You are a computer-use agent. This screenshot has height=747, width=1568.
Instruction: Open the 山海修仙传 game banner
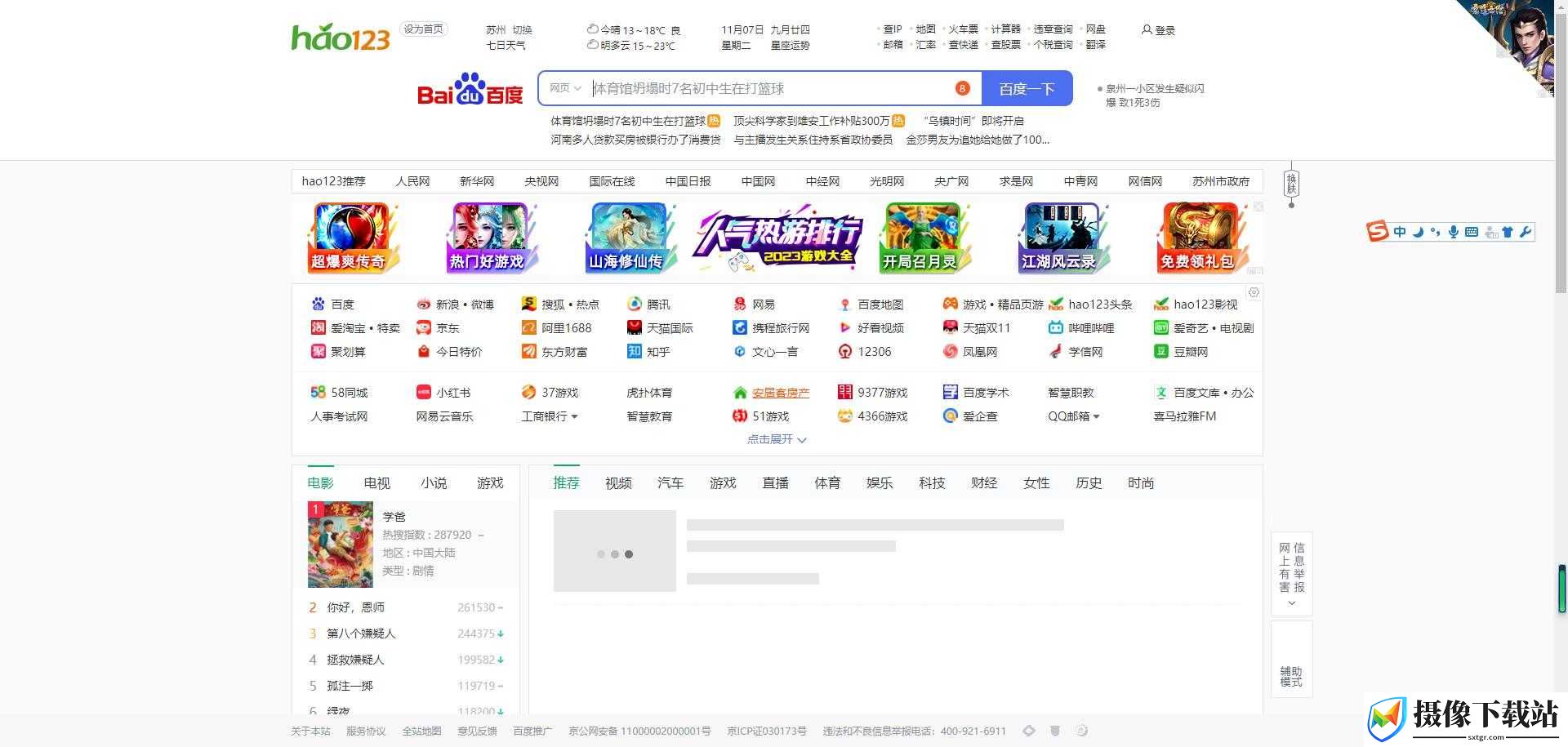coord(630,238)
